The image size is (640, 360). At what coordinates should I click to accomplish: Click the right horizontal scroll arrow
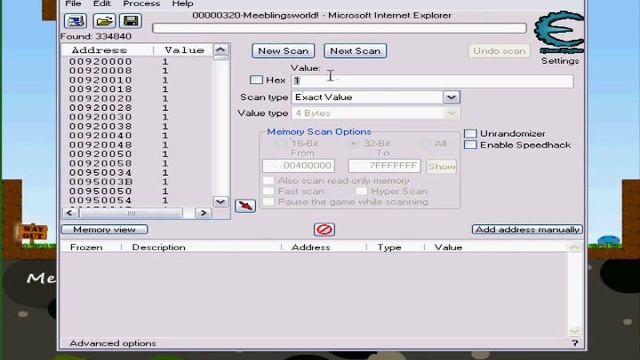click(203, 213)
